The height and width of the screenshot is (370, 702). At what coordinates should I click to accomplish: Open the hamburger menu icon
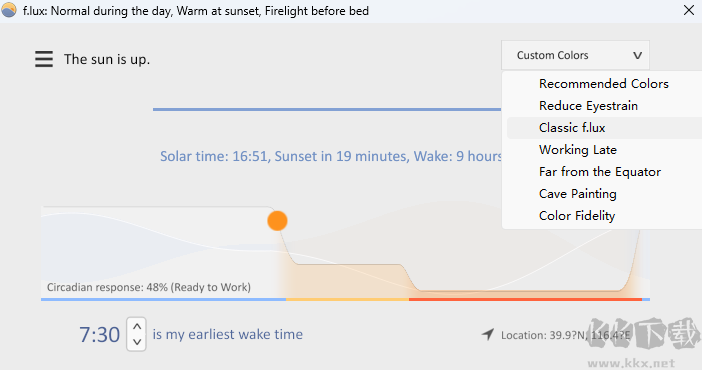click(44, 59)
